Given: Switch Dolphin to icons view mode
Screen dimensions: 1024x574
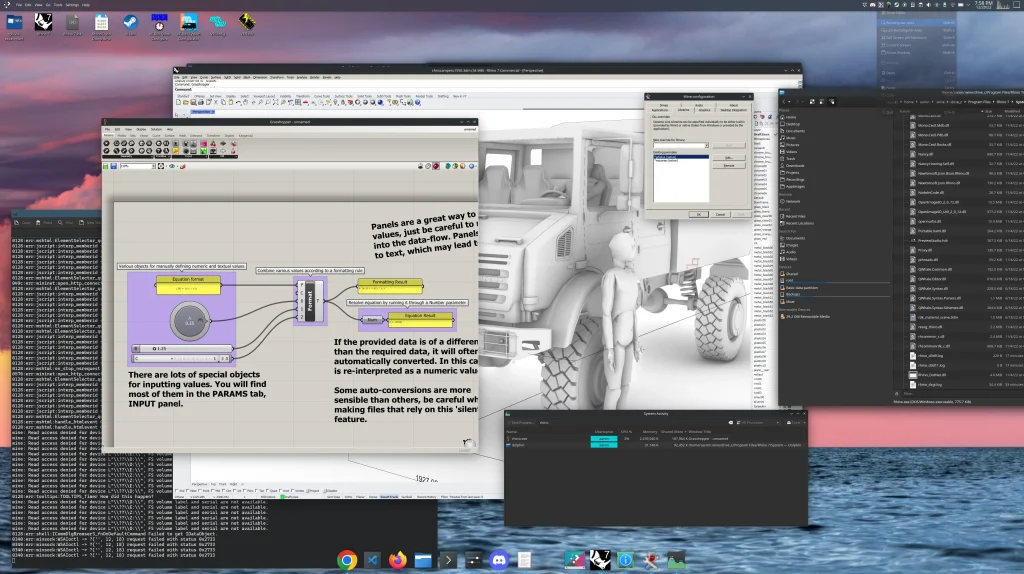Looking at the screenshot, I should point(812,101).
